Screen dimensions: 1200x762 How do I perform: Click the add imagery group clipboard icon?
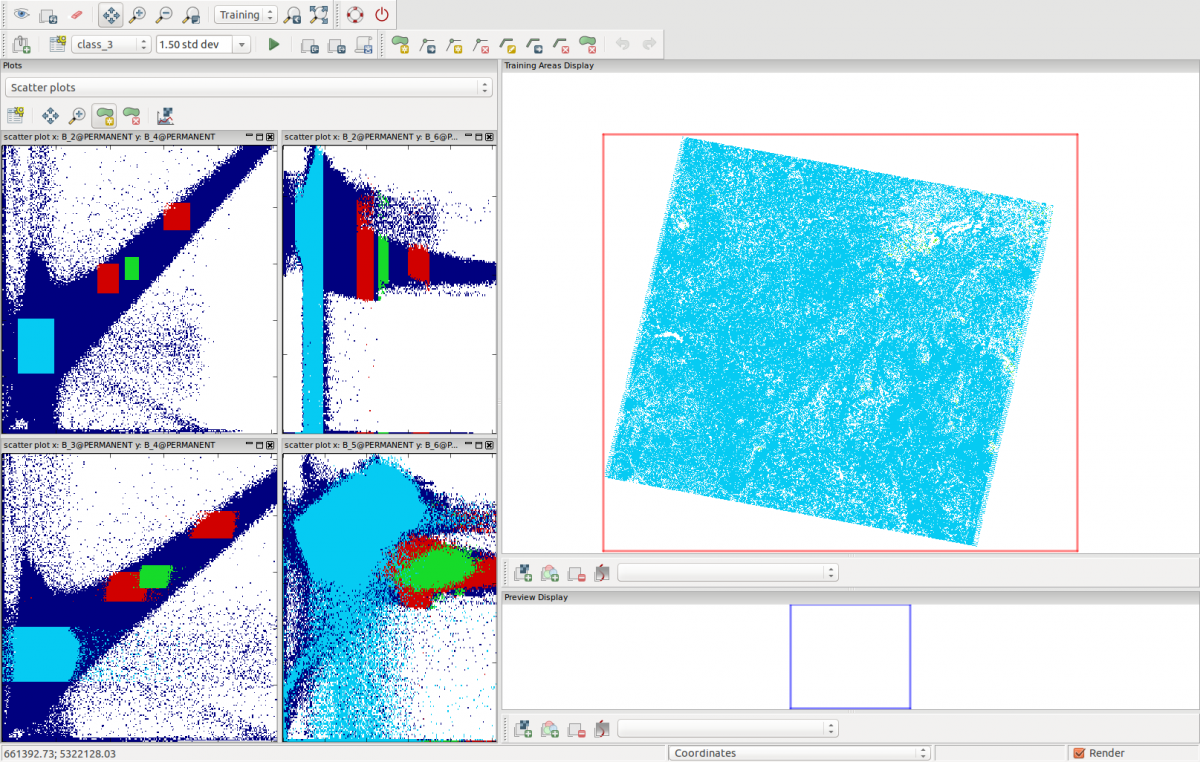[21, 44]
